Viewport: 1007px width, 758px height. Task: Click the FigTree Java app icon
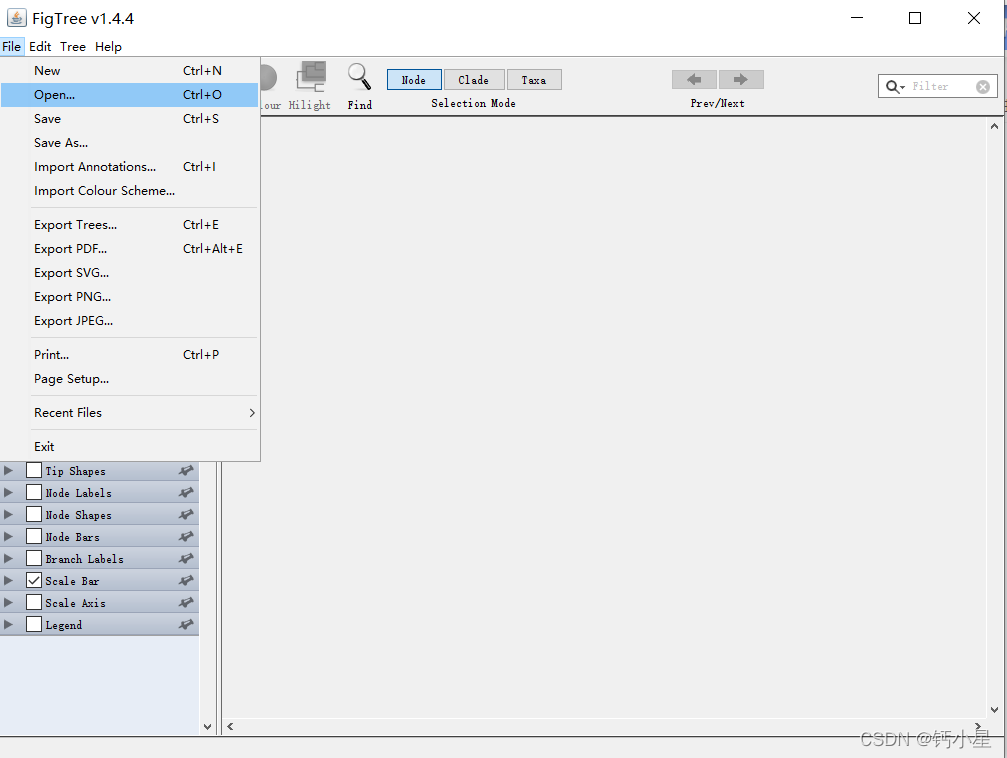click(x=16, y=18)
